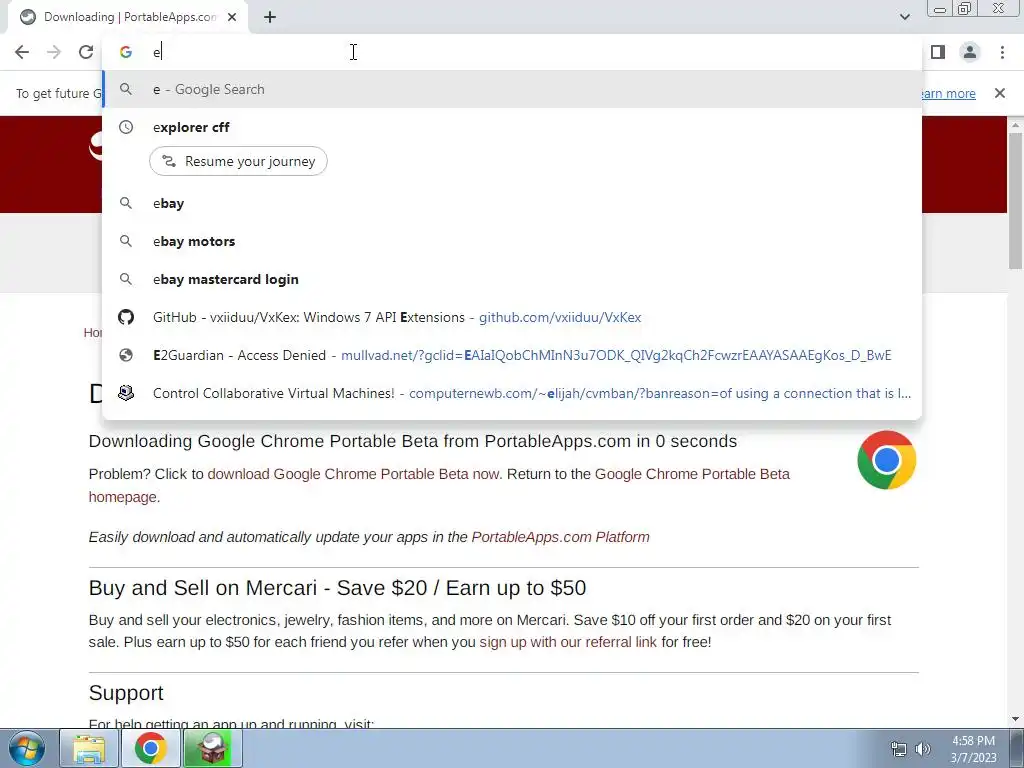Open a new tab with the plus button

[270, 17]
